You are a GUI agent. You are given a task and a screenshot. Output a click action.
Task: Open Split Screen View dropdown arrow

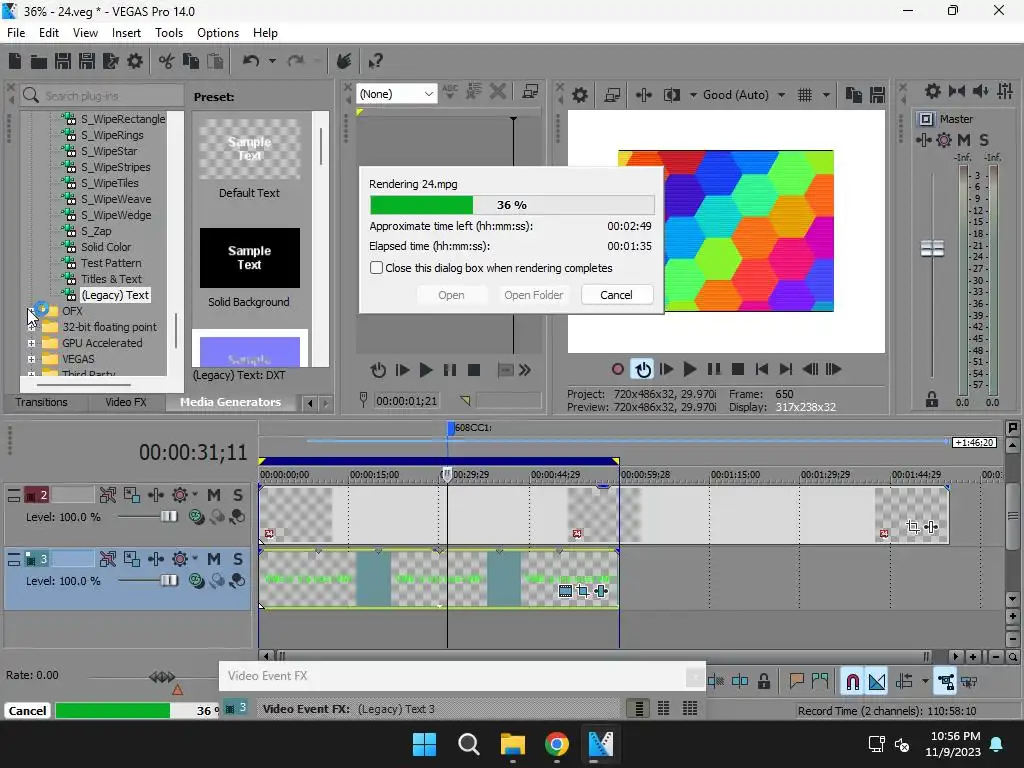click(693, 95)
